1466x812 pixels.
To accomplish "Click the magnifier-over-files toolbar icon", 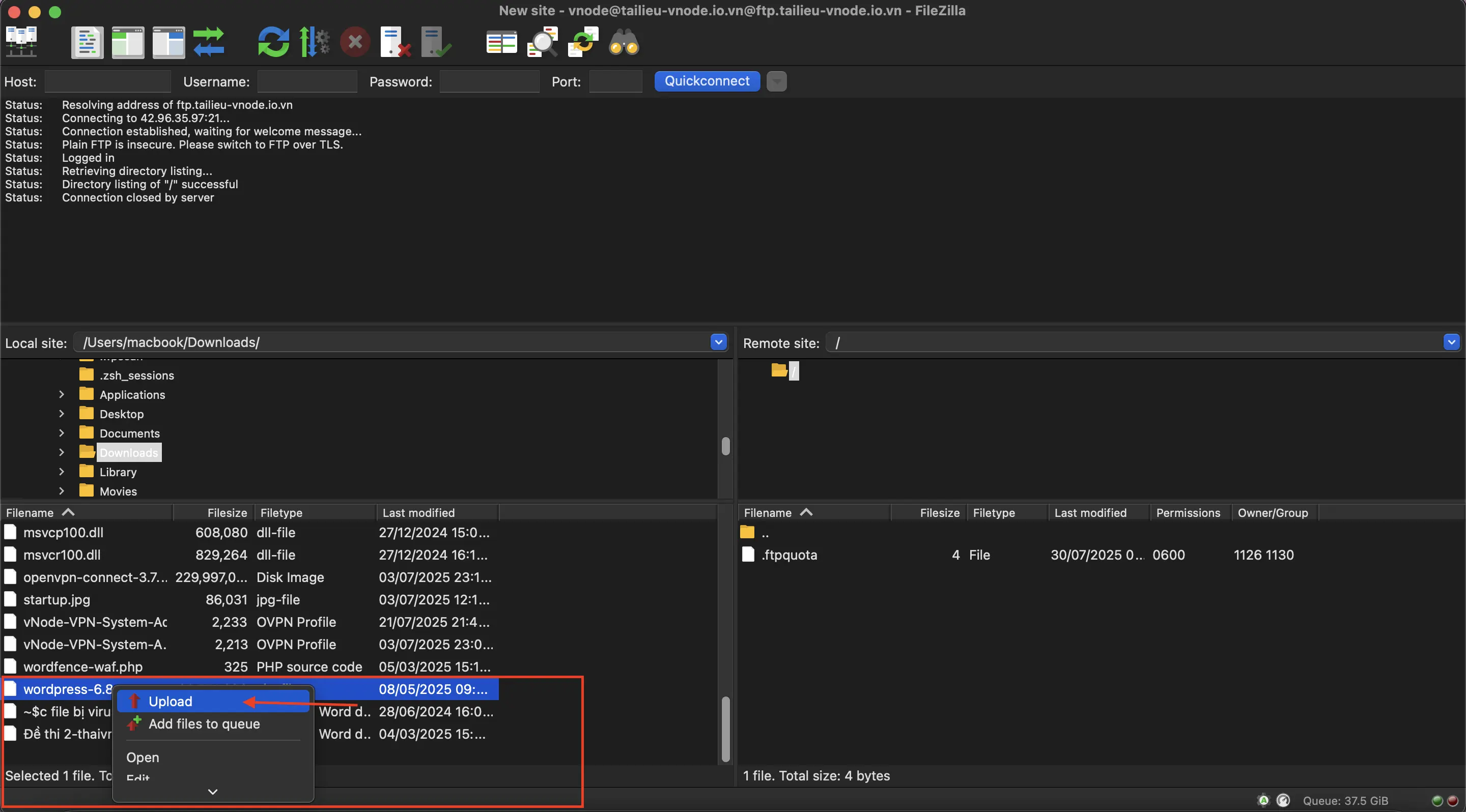I will 542,42.
